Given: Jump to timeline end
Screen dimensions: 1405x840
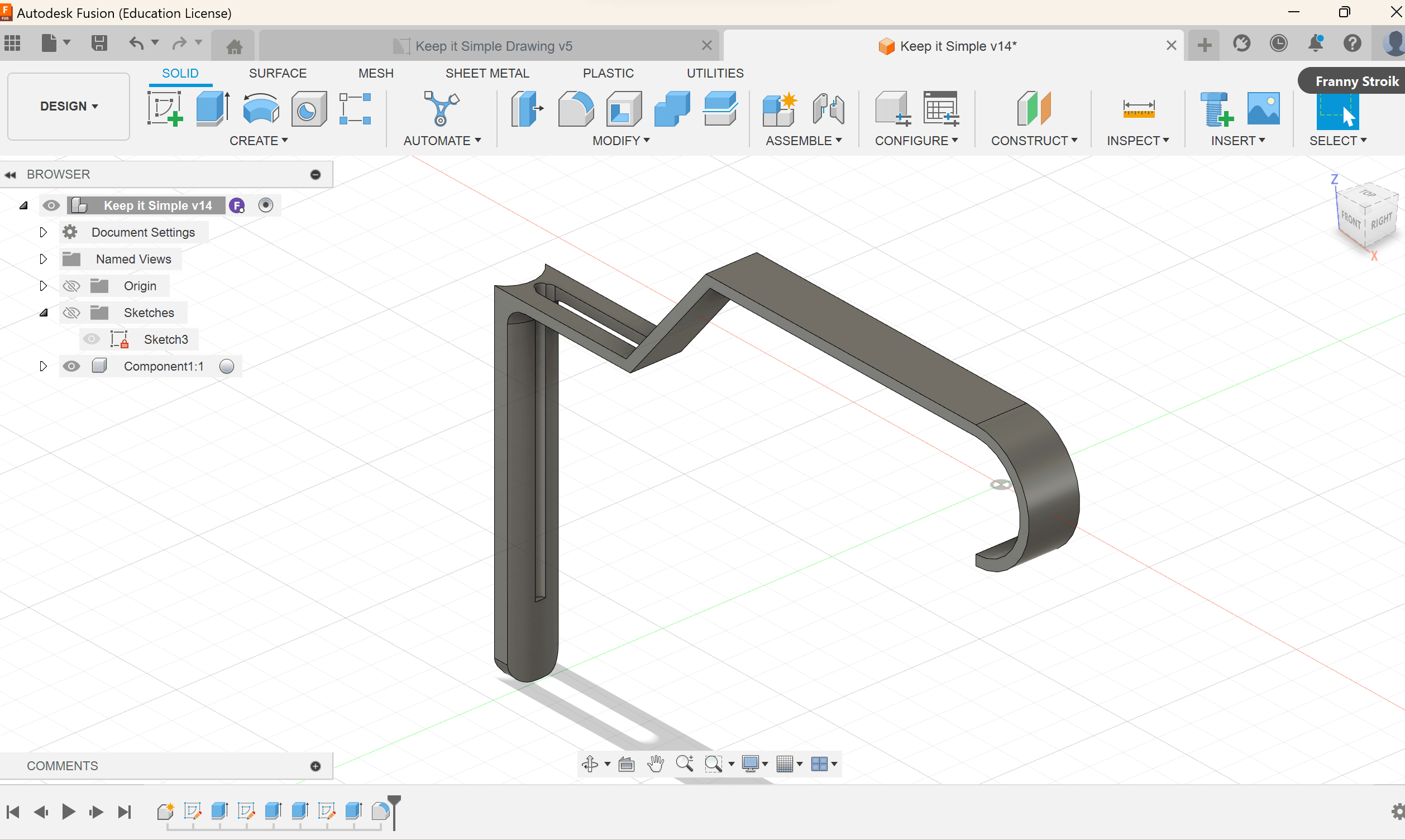Looking at the screenshot, I should [x=125, y=812].
